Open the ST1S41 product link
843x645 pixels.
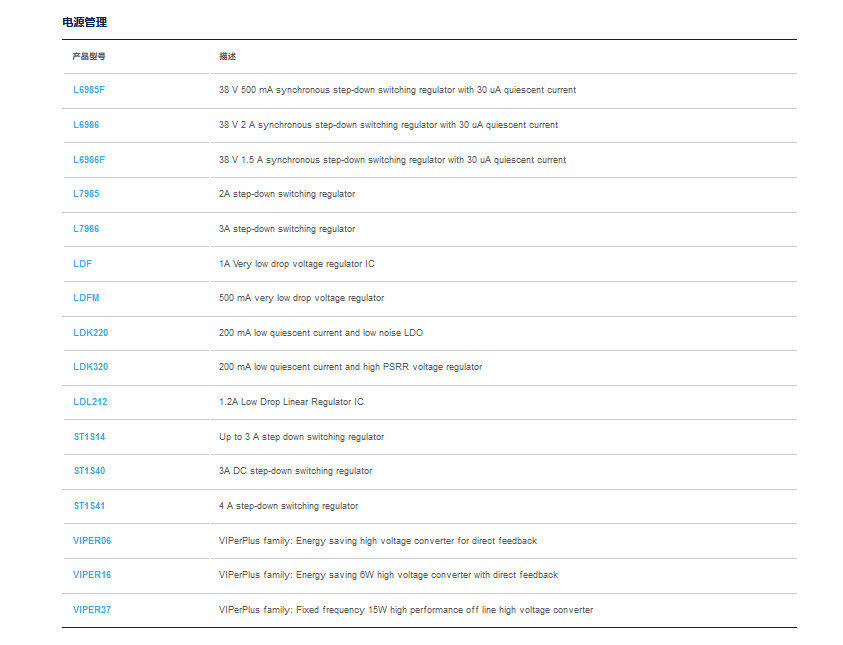point(89,506)
